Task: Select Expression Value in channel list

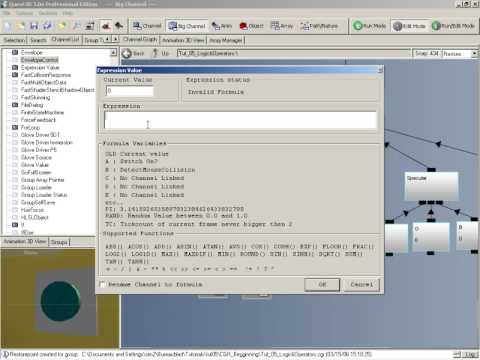Action: [x=40, y=67]
